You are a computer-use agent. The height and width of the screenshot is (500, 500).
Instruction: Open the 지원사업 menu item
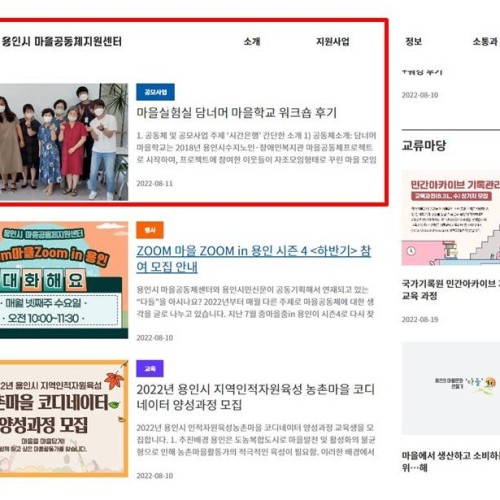pos(333,42)
